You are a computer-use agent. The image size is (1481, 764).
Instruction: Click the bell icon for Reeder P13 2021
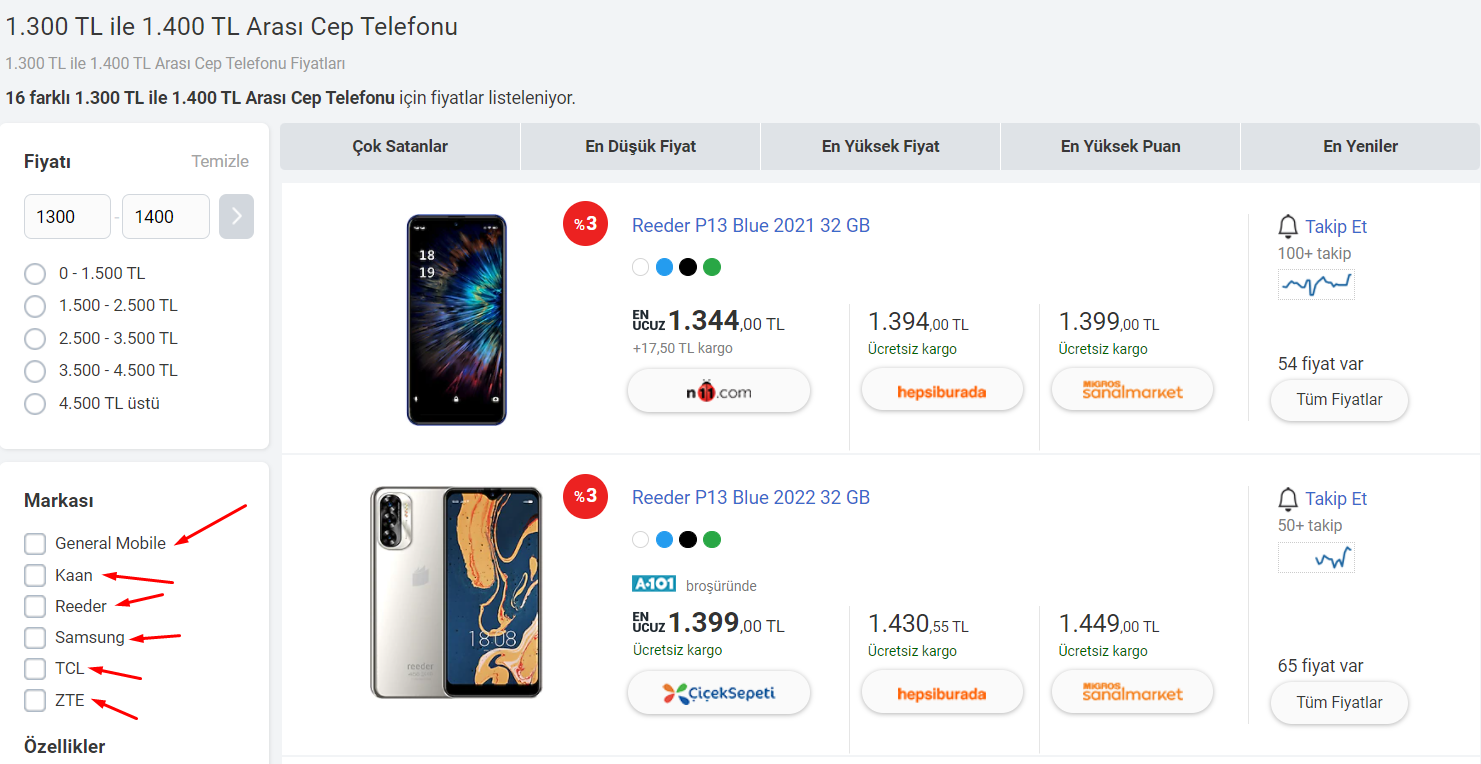coord(1288,226)
